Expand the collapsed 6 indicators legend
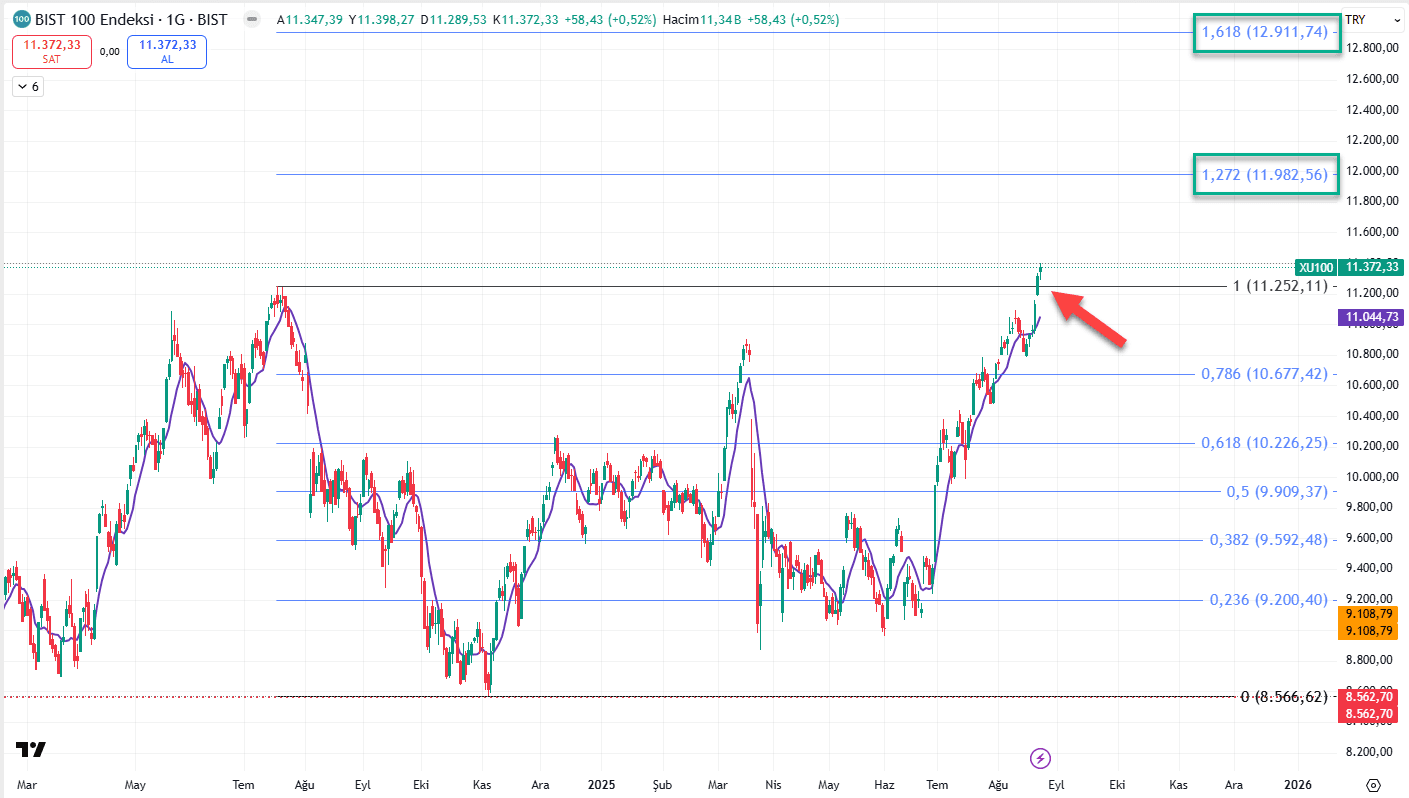 27,87
